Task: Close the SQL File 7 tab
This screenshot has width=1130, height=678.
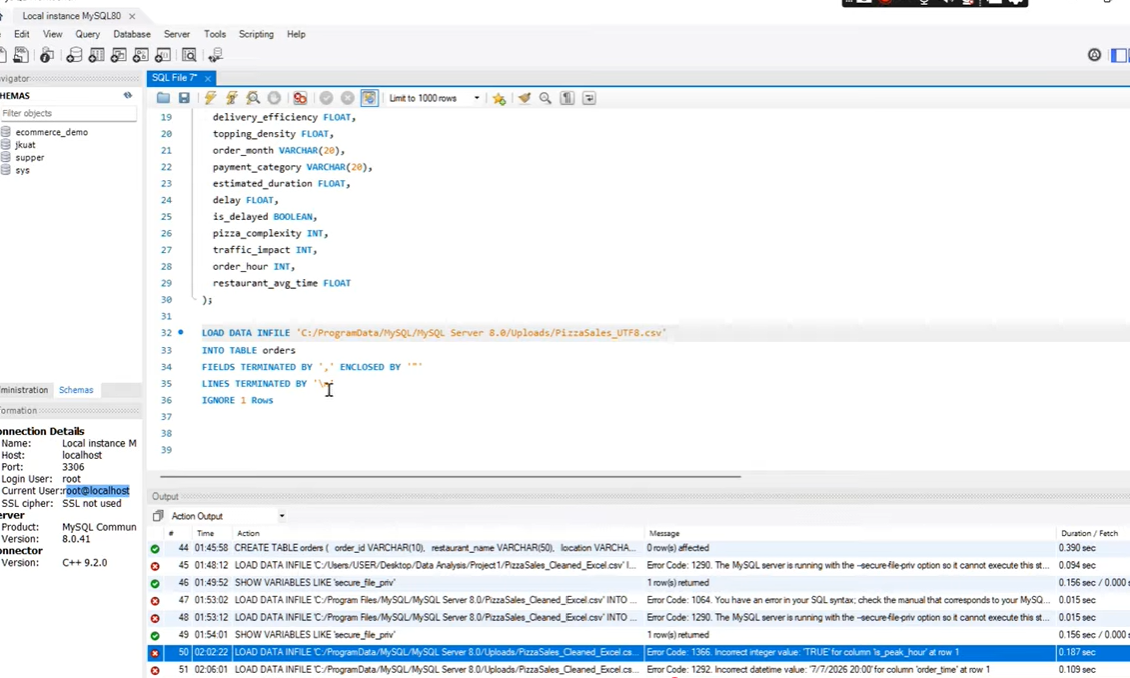Action: [208, 78]
